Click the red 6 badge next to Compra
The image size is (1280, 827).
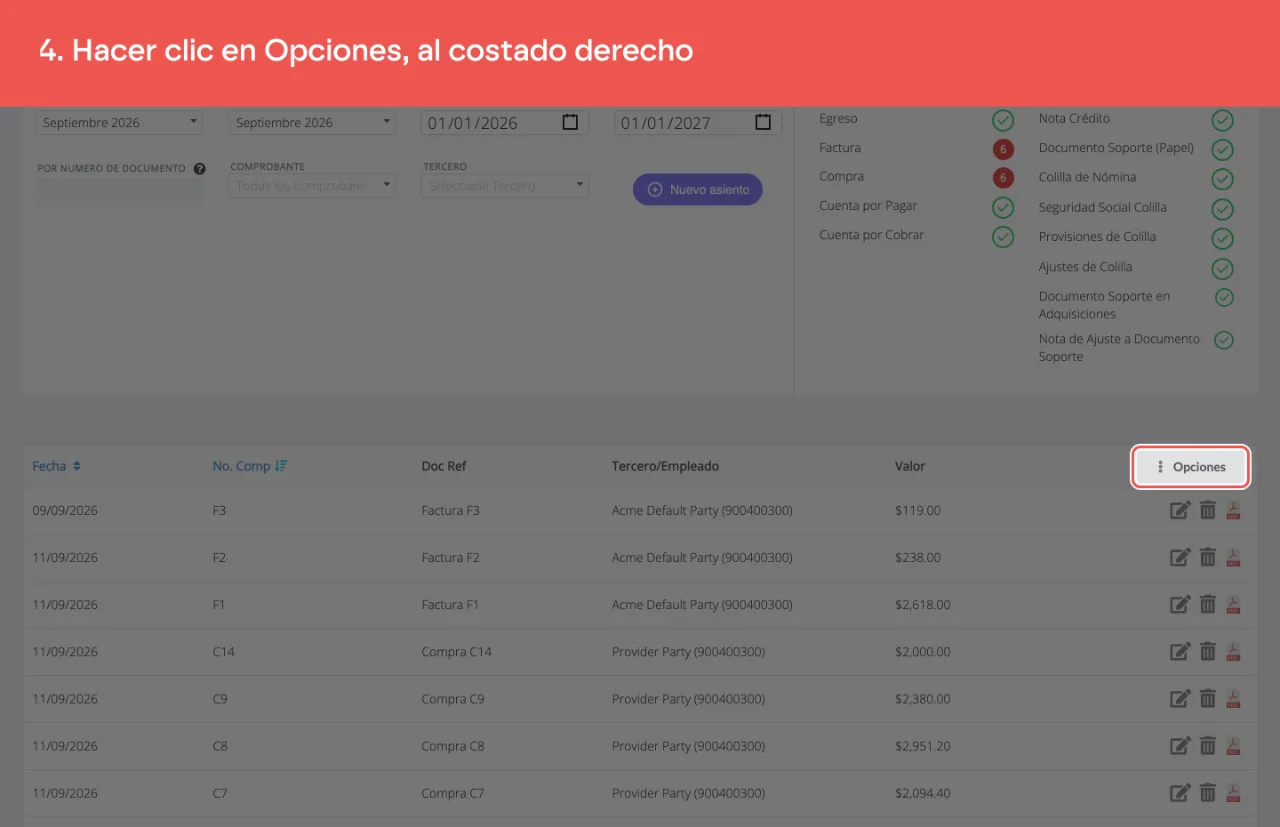click(1002, 178)
